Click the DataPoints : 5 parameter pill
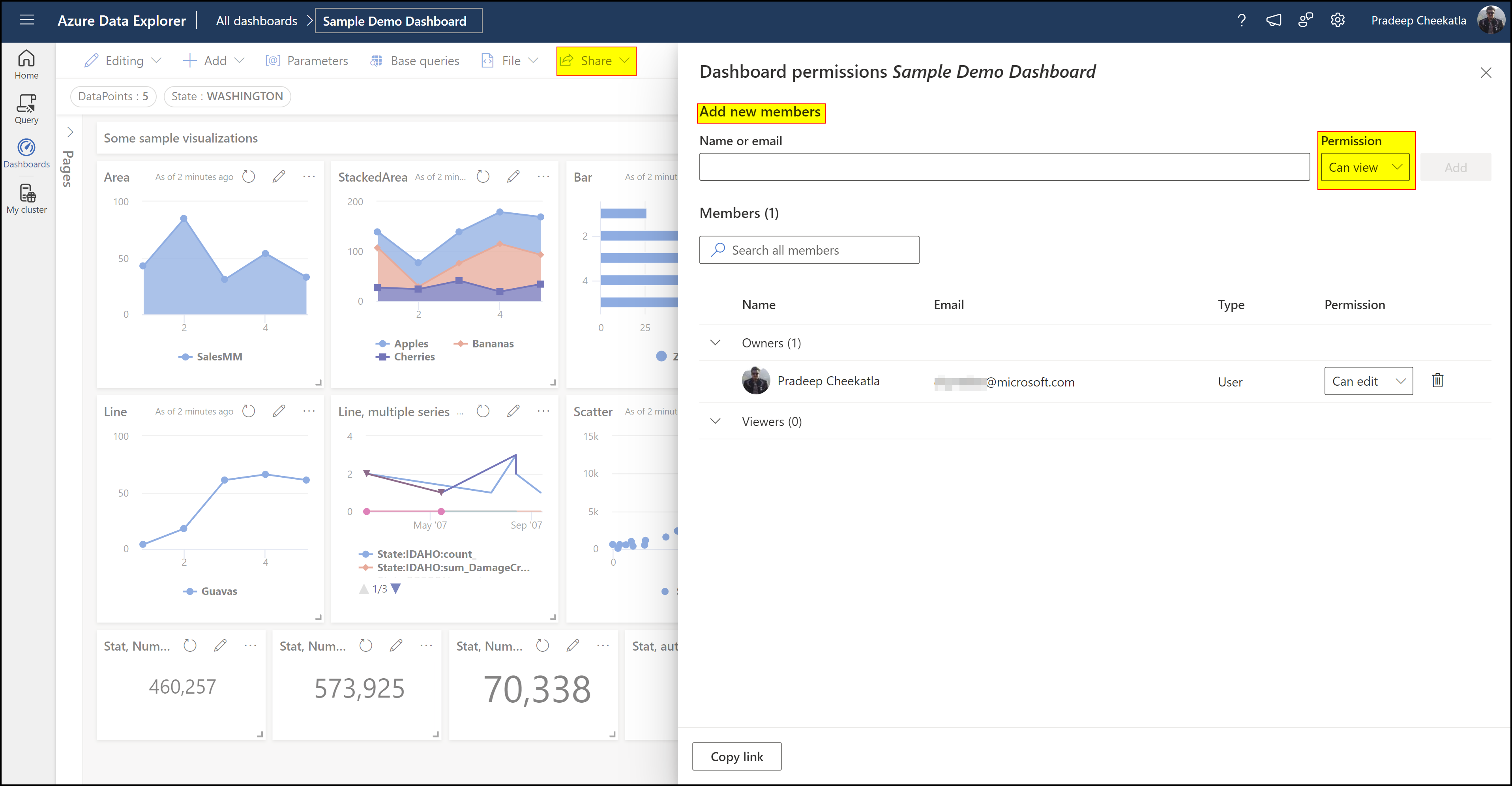 pyautogui.click(x=113, y=96)
